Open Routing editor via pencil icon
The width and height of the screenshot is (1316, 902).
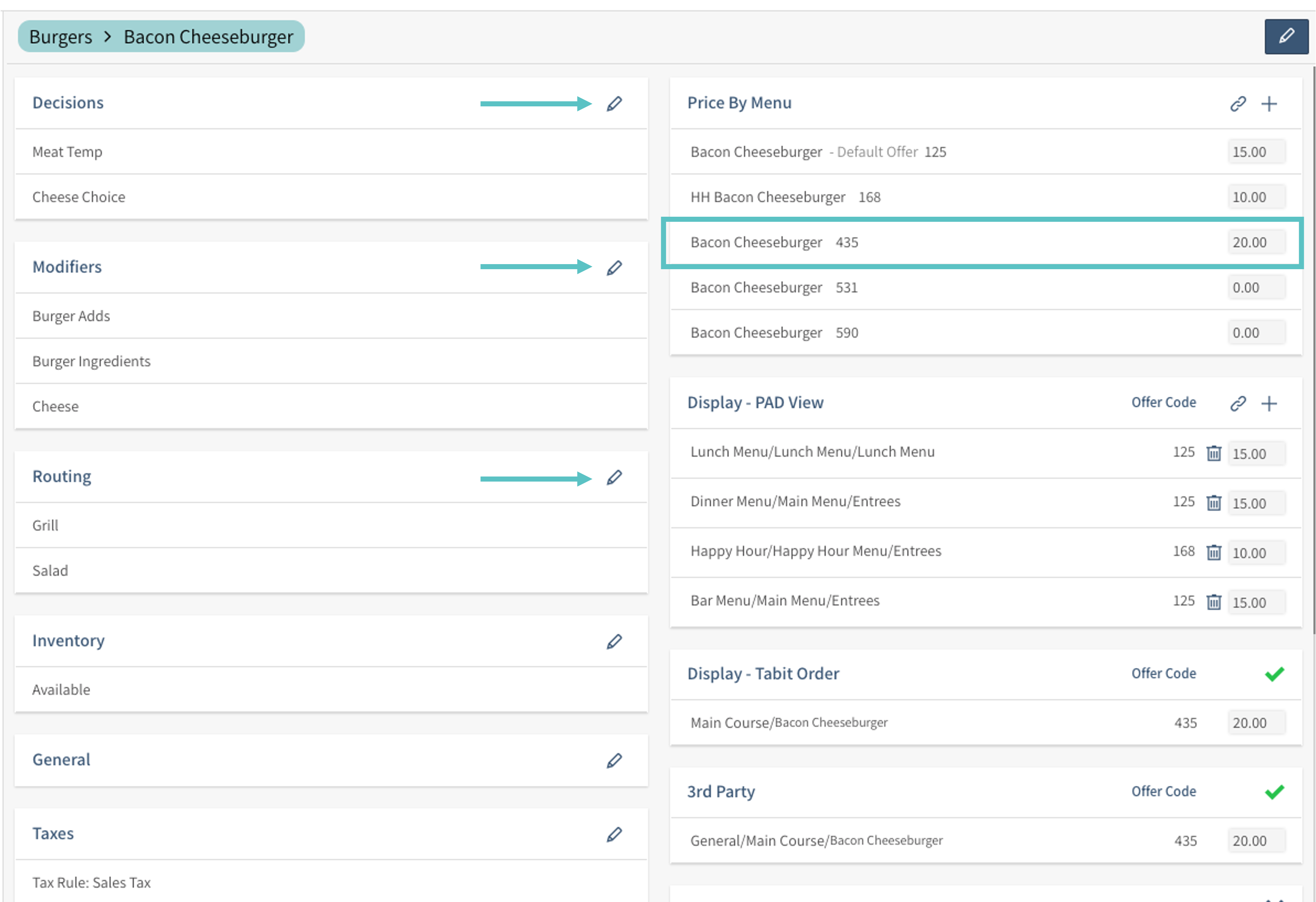point(614,477)
